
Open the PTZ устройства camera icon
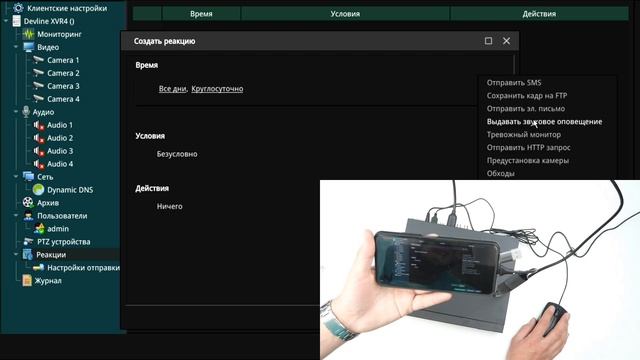pyautogui.click(x=28, y=241)
